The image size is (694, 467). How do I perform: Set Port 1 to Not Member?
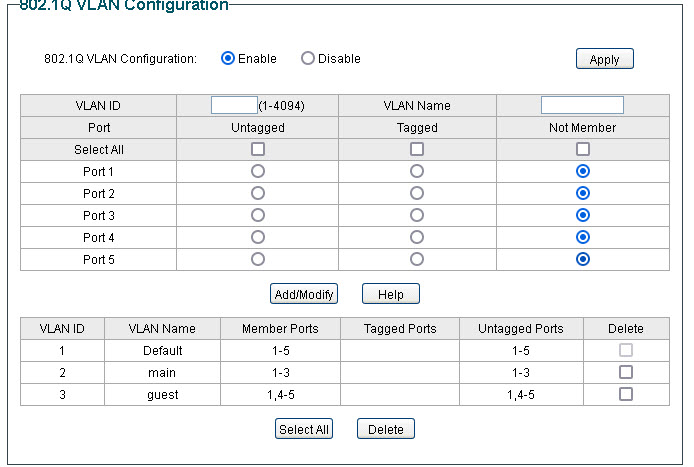pos(582,171)
